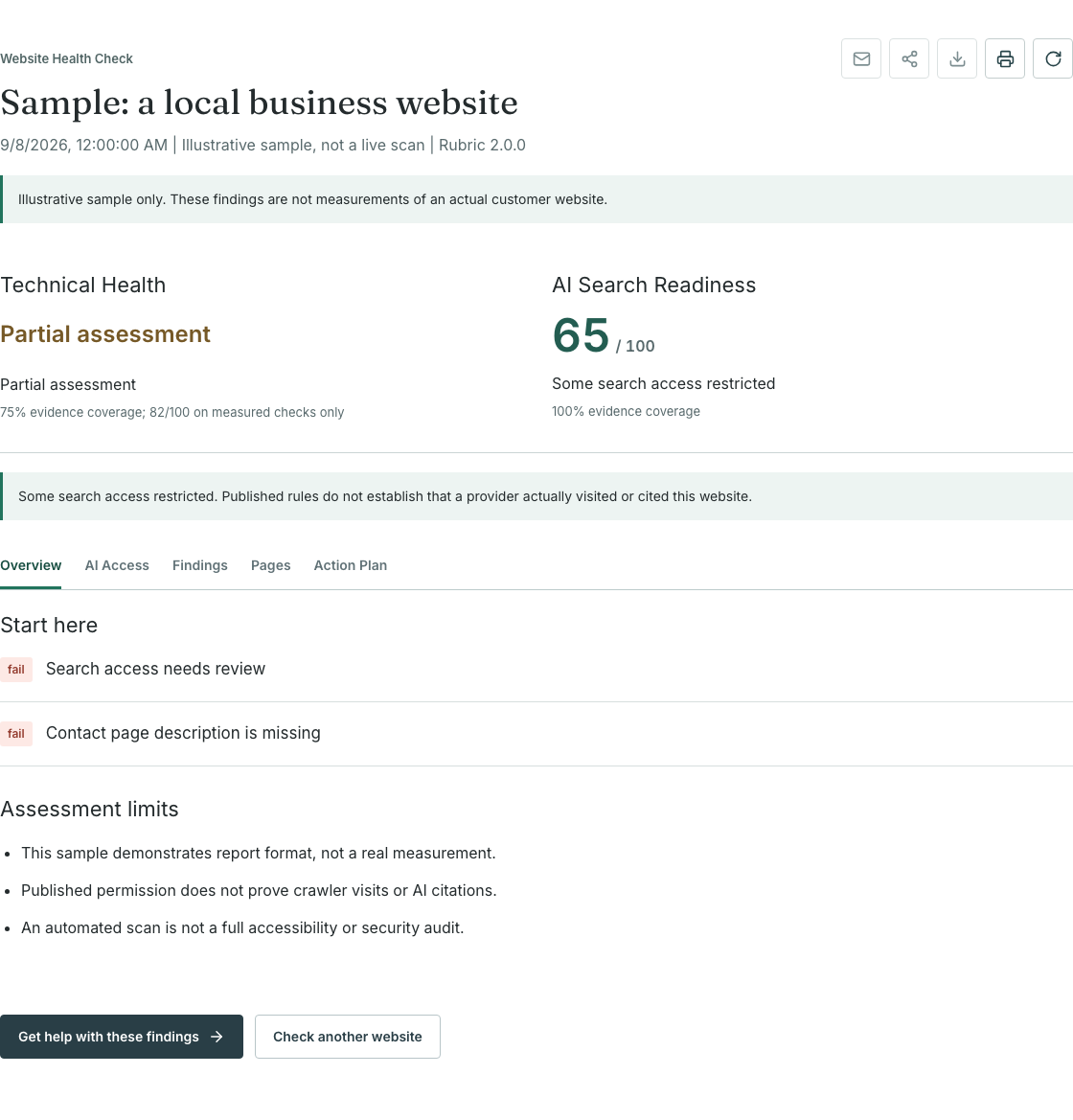Screen dimensions: 1073x1120
Task: Click the Sample: a local business website title
Action: 259,103
